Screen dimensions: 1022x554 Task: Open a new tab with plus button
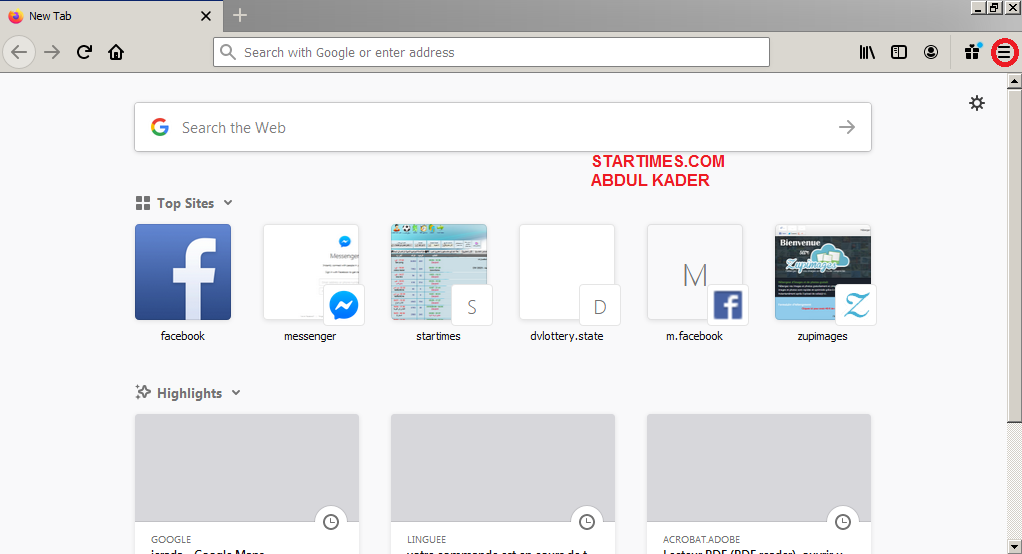point(240,15)
